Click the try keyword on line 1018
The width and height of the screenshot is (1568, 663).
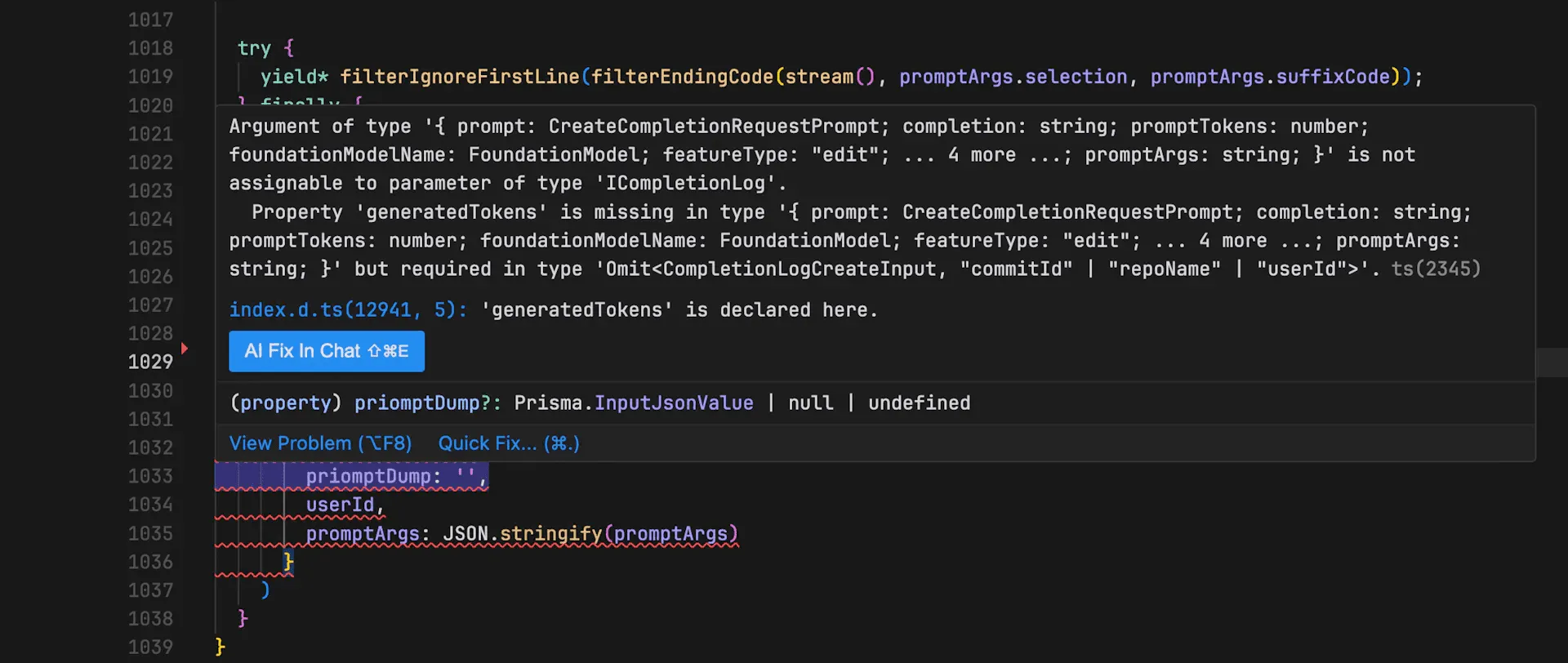[254, 48]
